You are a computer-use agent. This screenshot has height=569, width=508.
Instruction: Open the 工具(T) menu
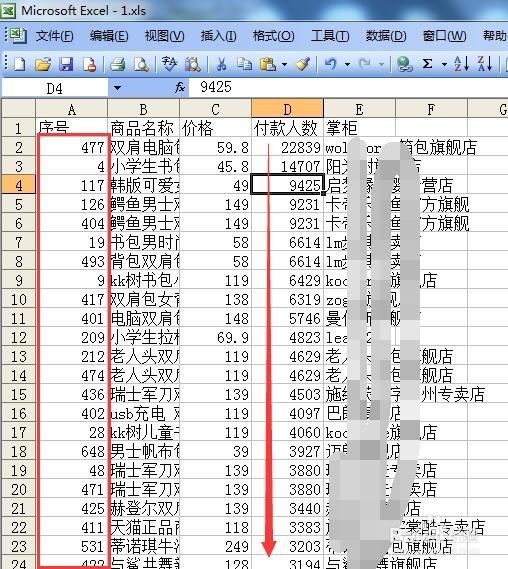pos(330,36)
